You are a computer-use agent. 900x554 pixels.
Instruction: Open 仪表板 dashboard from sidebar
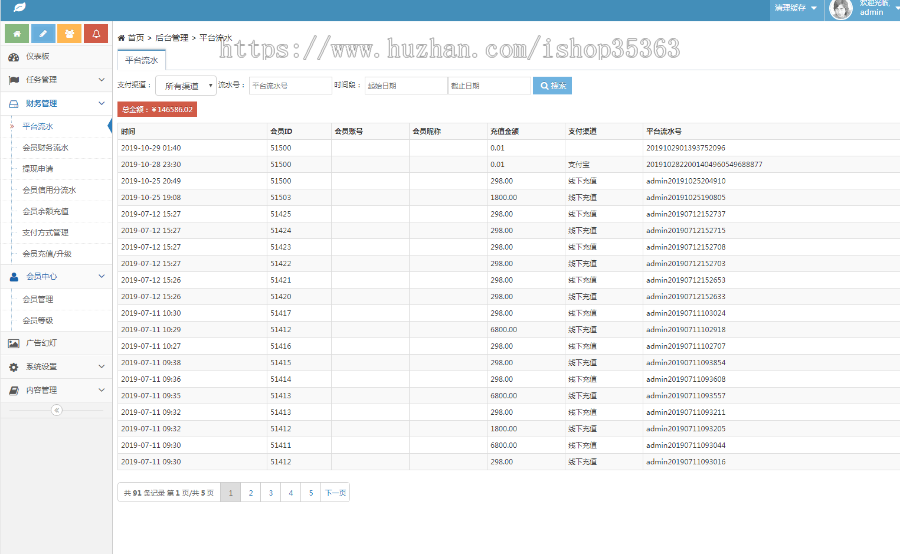(37, 57)
